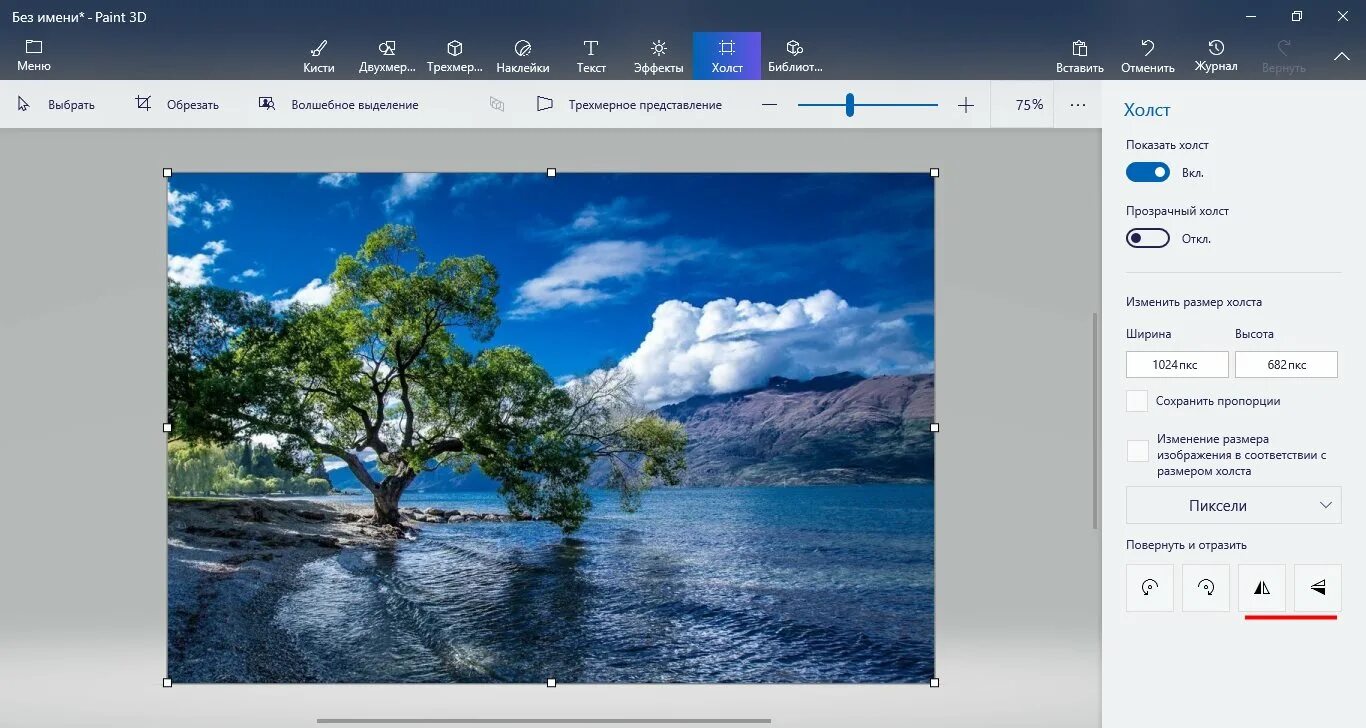Click the canvas left-middle resize handle

(167, 427)
